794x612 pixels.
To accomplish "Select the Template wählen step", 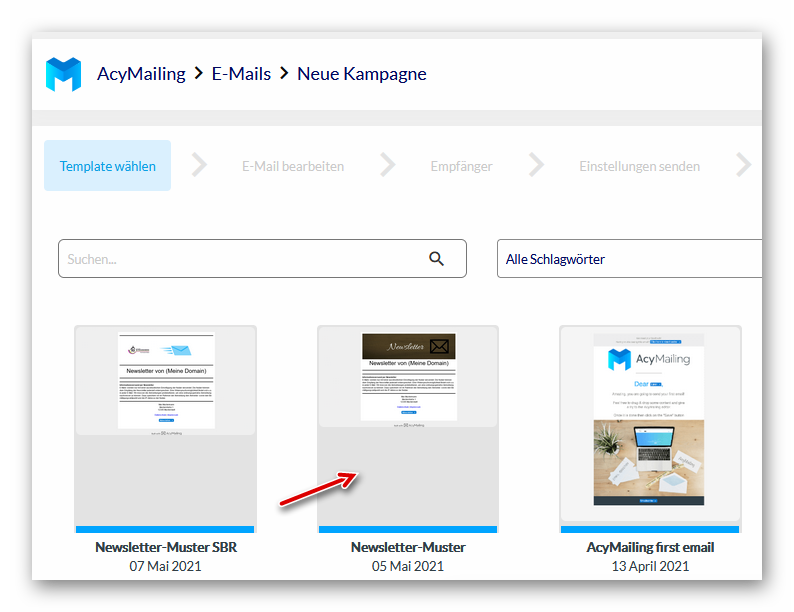I will 107,166.
